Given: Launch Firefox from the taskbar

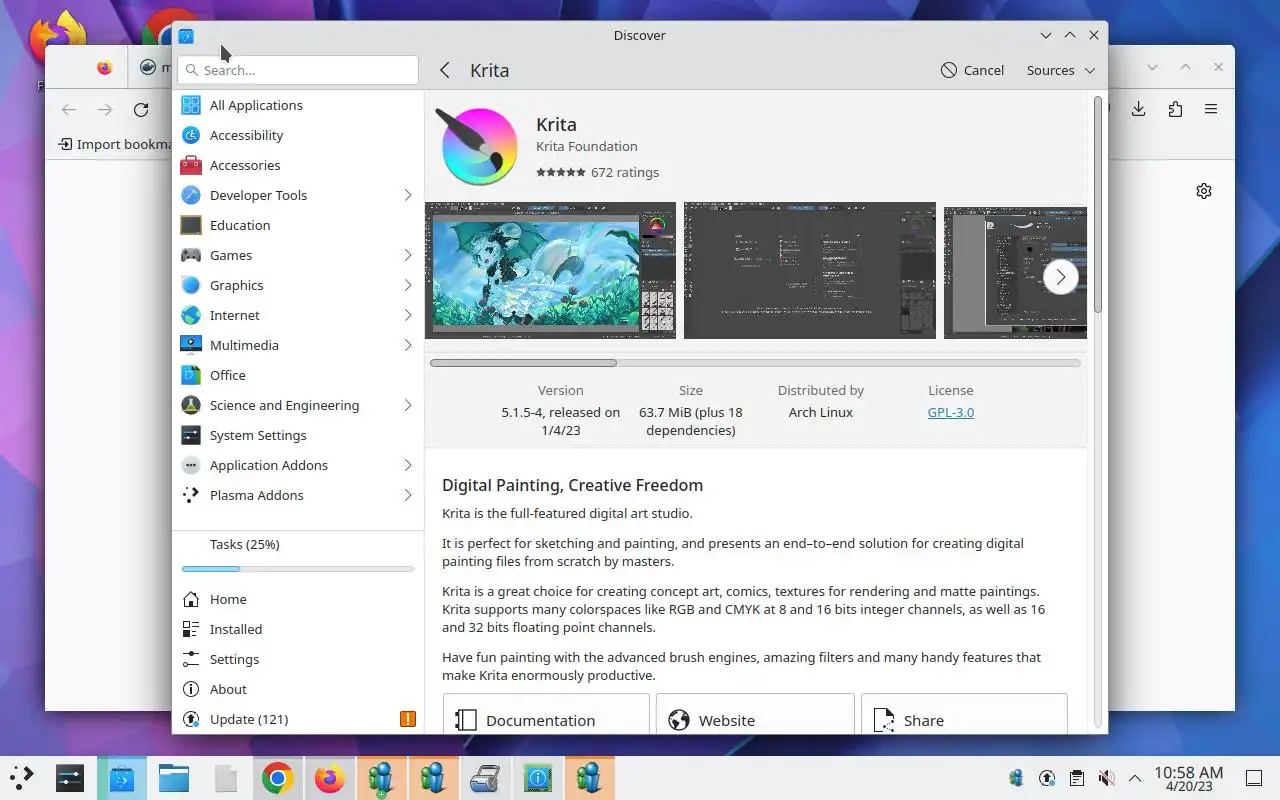Looking at the screenshot, I should pyautogui.click(x=329, y=778).
